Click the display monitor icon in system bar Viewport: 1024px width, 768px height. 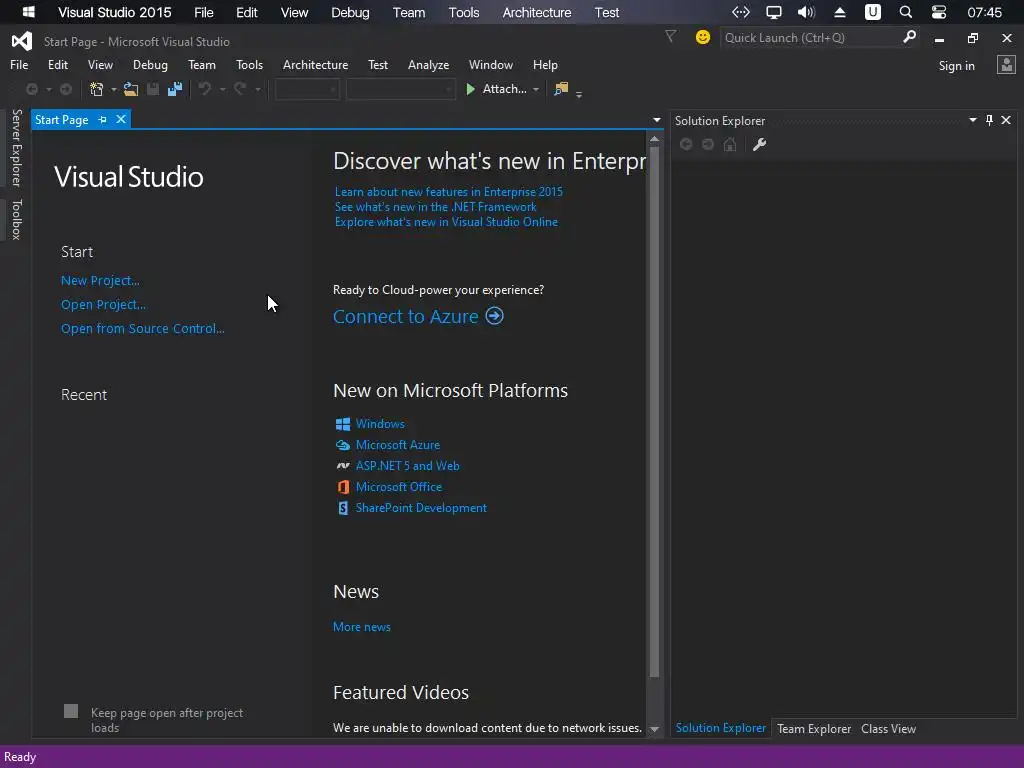pos(774,12)
